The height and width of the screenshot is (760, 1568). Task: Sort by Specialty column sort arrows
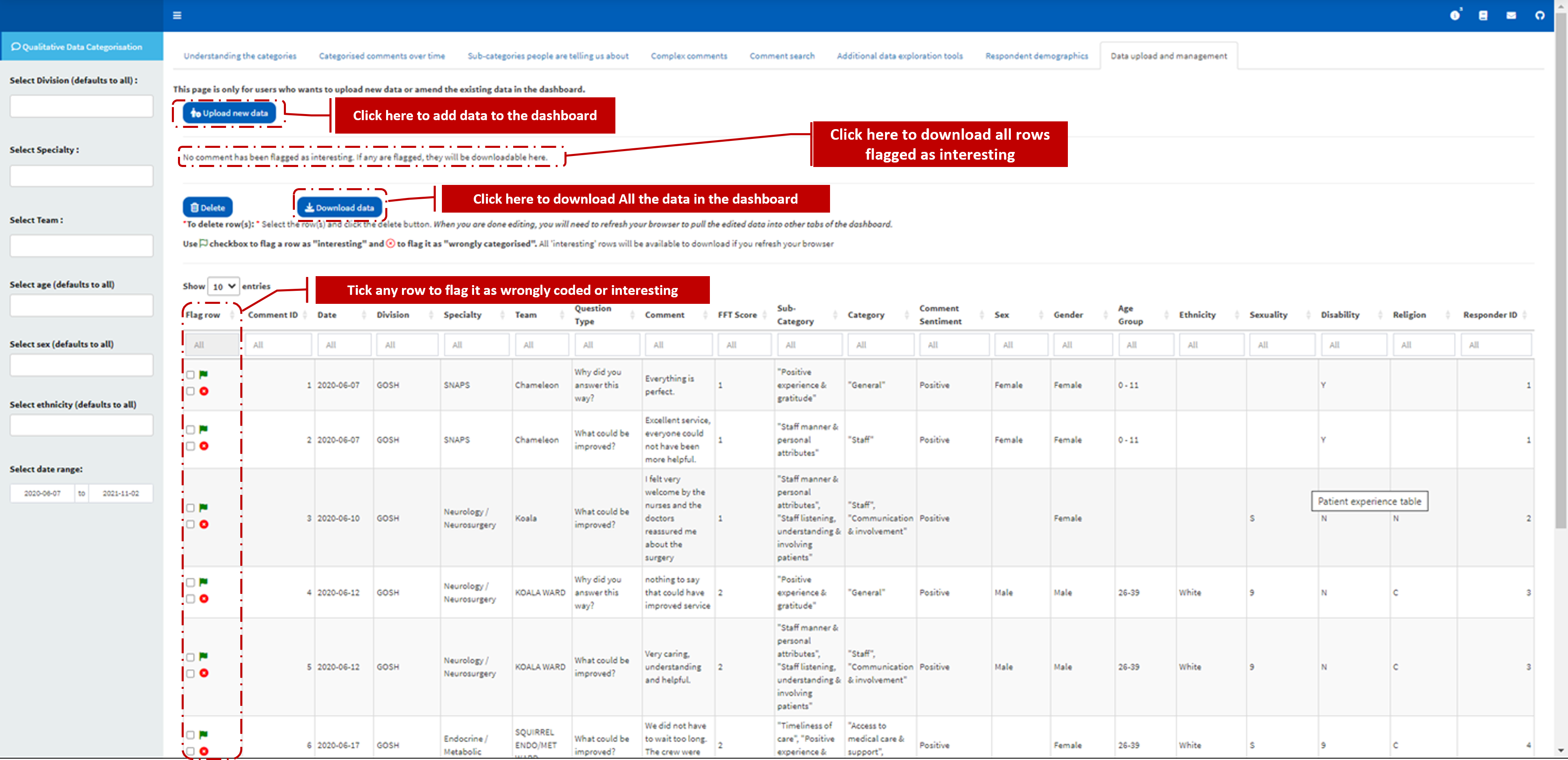pos(502,315)
